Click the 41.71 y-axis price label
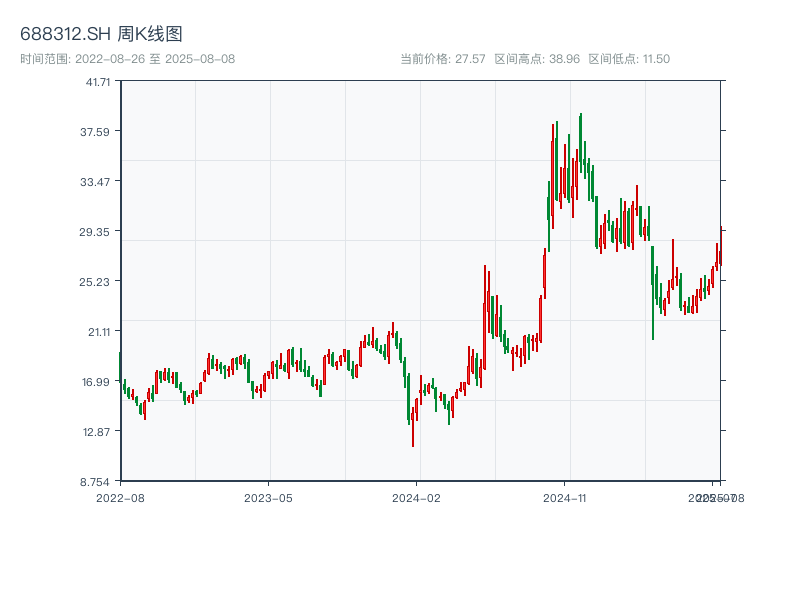The height and width of the screenshot is (600, 800). point(97,82)
